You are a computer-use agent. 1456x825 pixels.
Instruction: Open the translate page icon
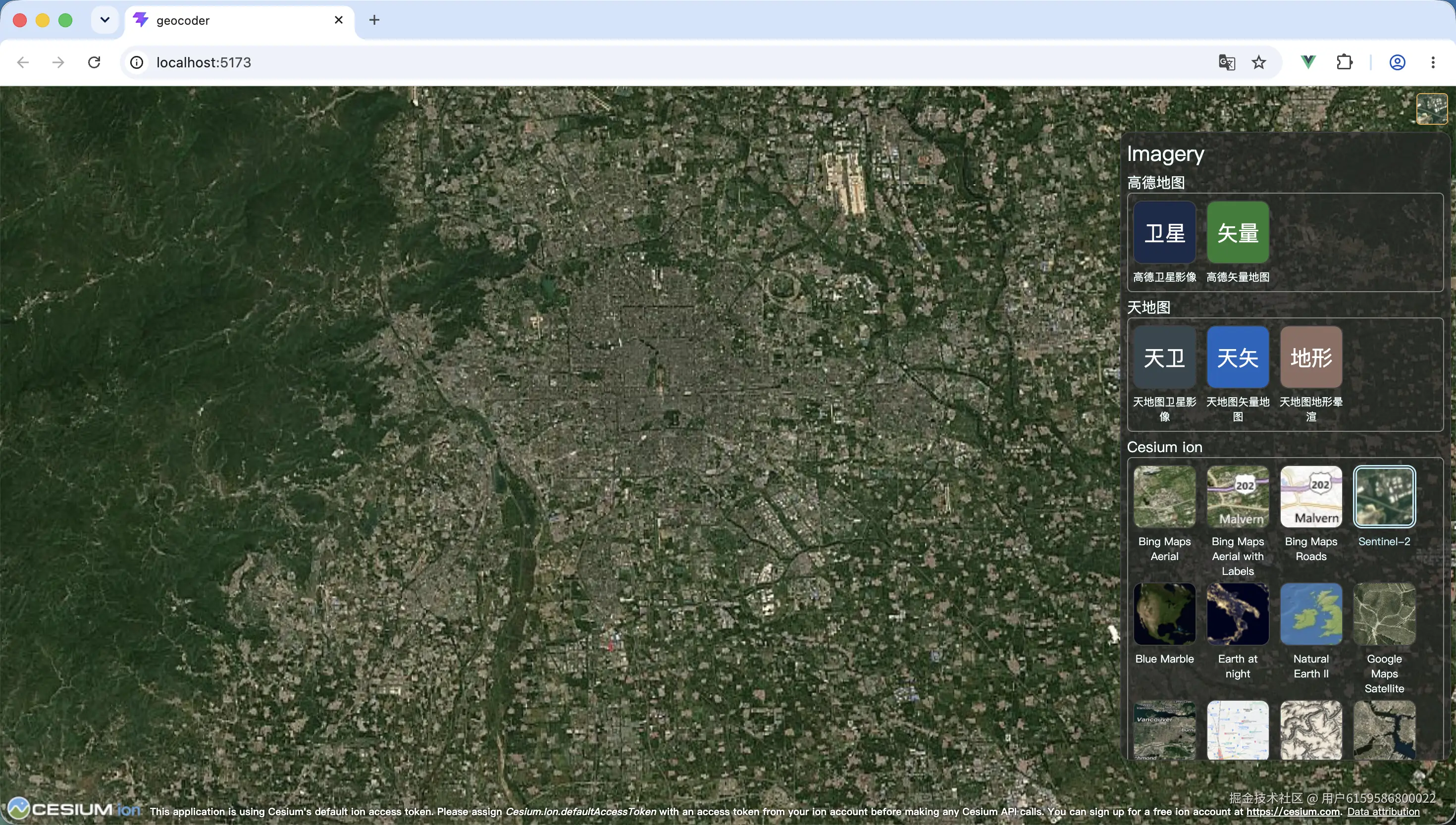point(1227,62)
